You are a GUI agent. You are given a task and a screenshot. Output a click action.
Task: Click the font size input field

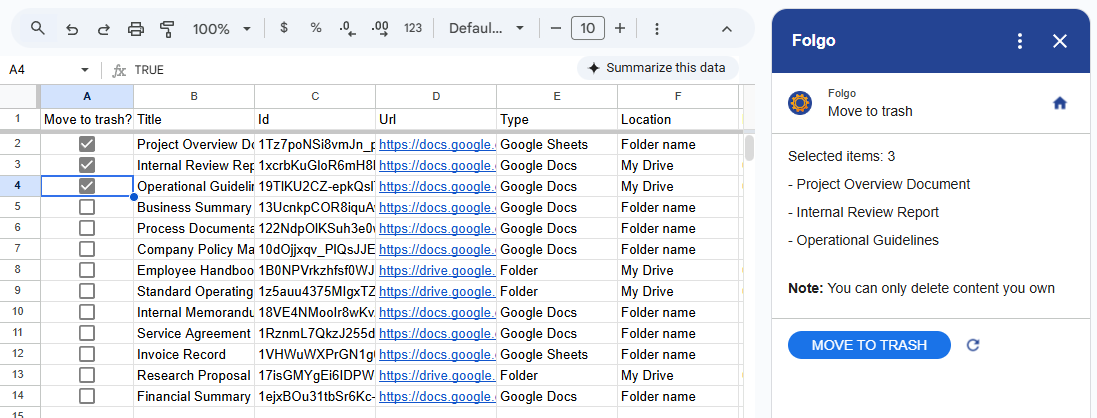[588, 28]
